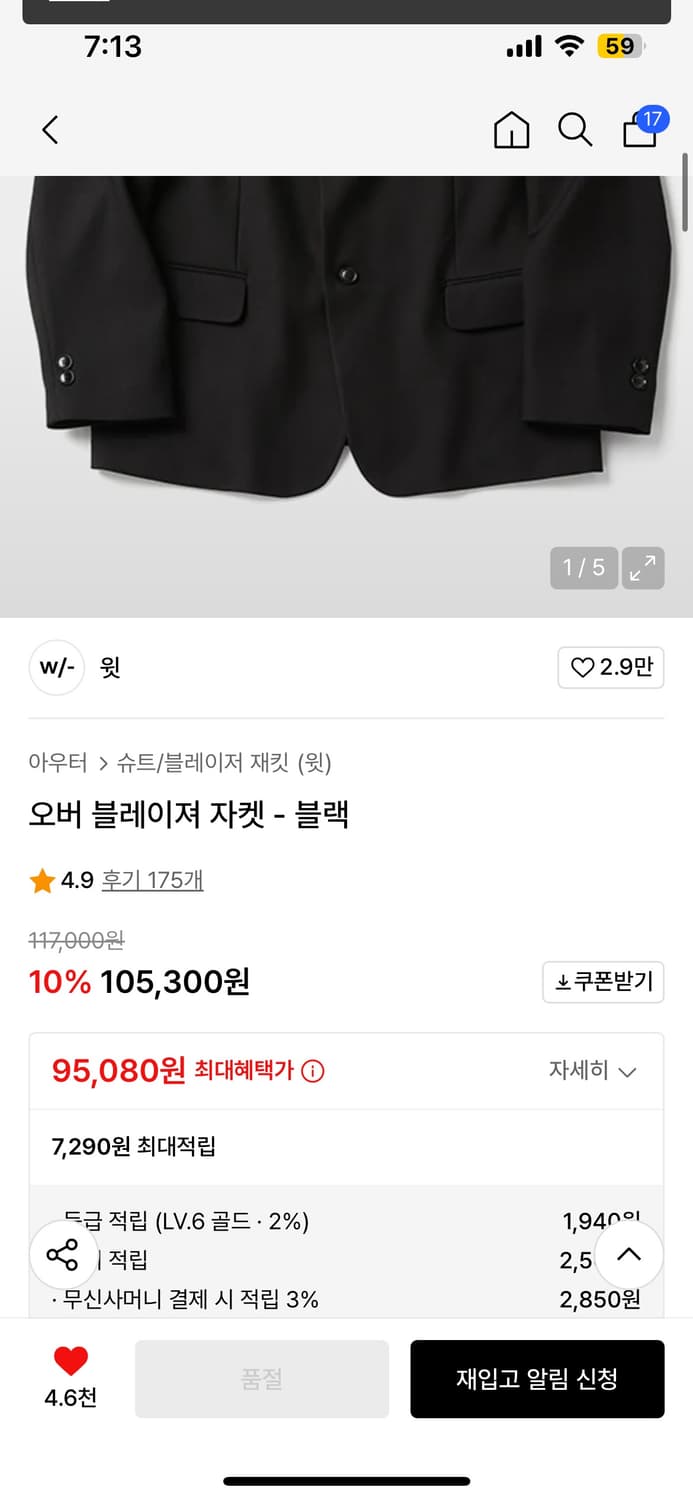Open the search icon
The height and width of the screenshot is (1500, 693).
pos(574,130)
